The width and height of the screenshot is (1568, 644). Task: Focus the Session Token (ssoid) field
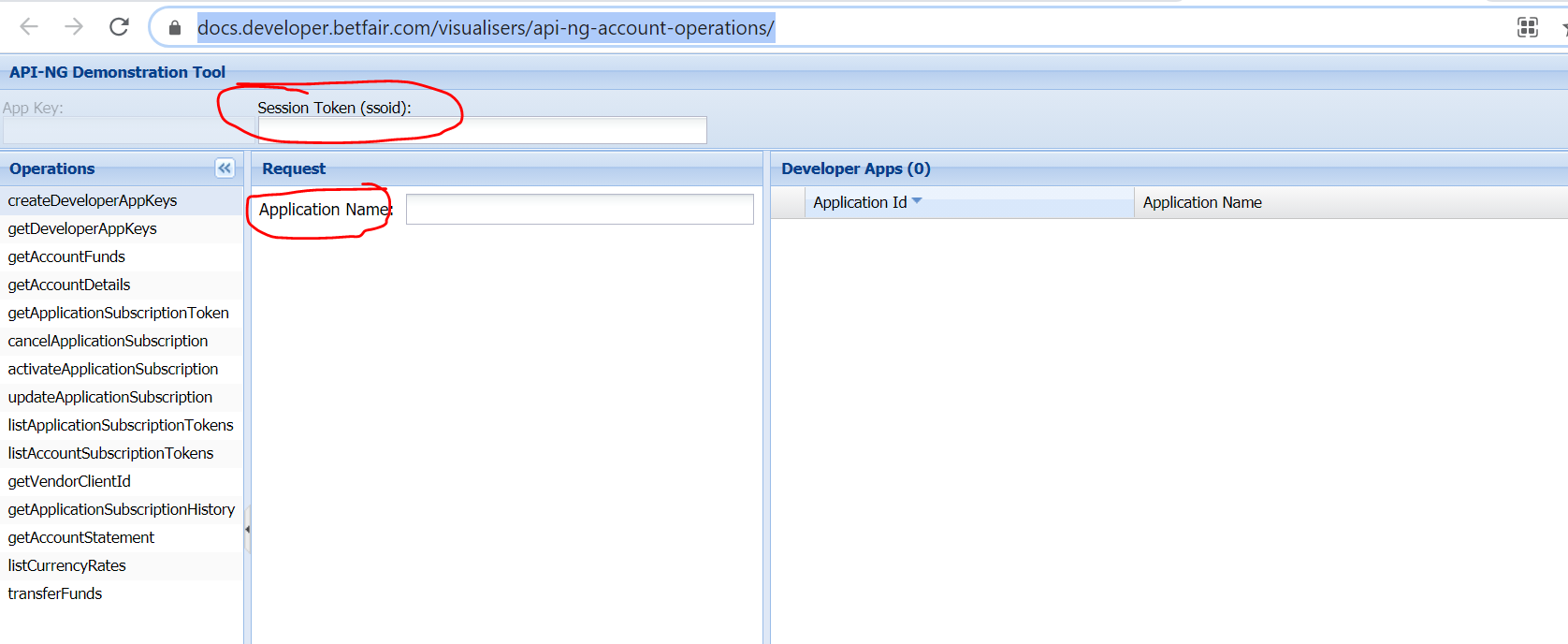point(482,130)
